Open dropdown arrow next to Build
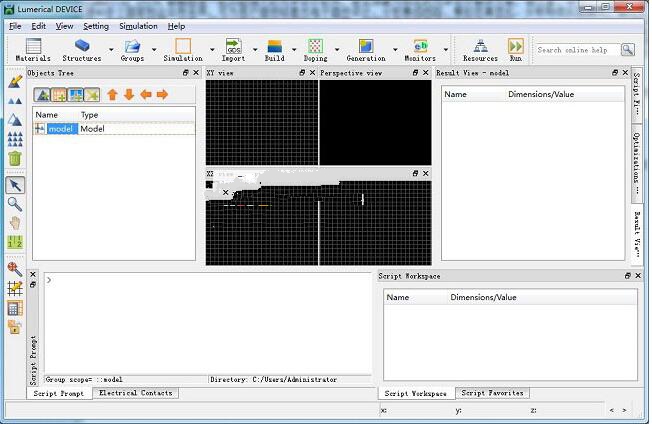This screenshot has height=424, width=652. pyautogui.click(x=294, y=50)
